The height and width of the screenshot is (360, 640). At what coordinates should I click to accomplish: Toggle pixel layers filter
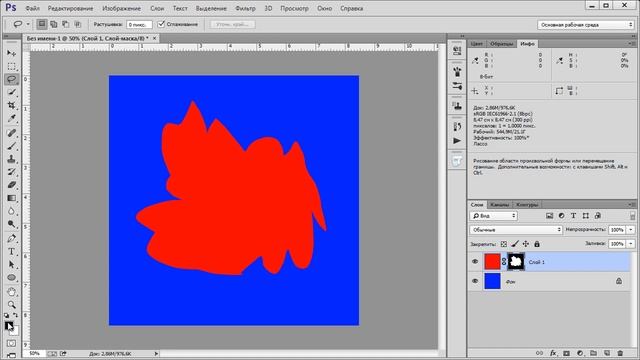549,216
